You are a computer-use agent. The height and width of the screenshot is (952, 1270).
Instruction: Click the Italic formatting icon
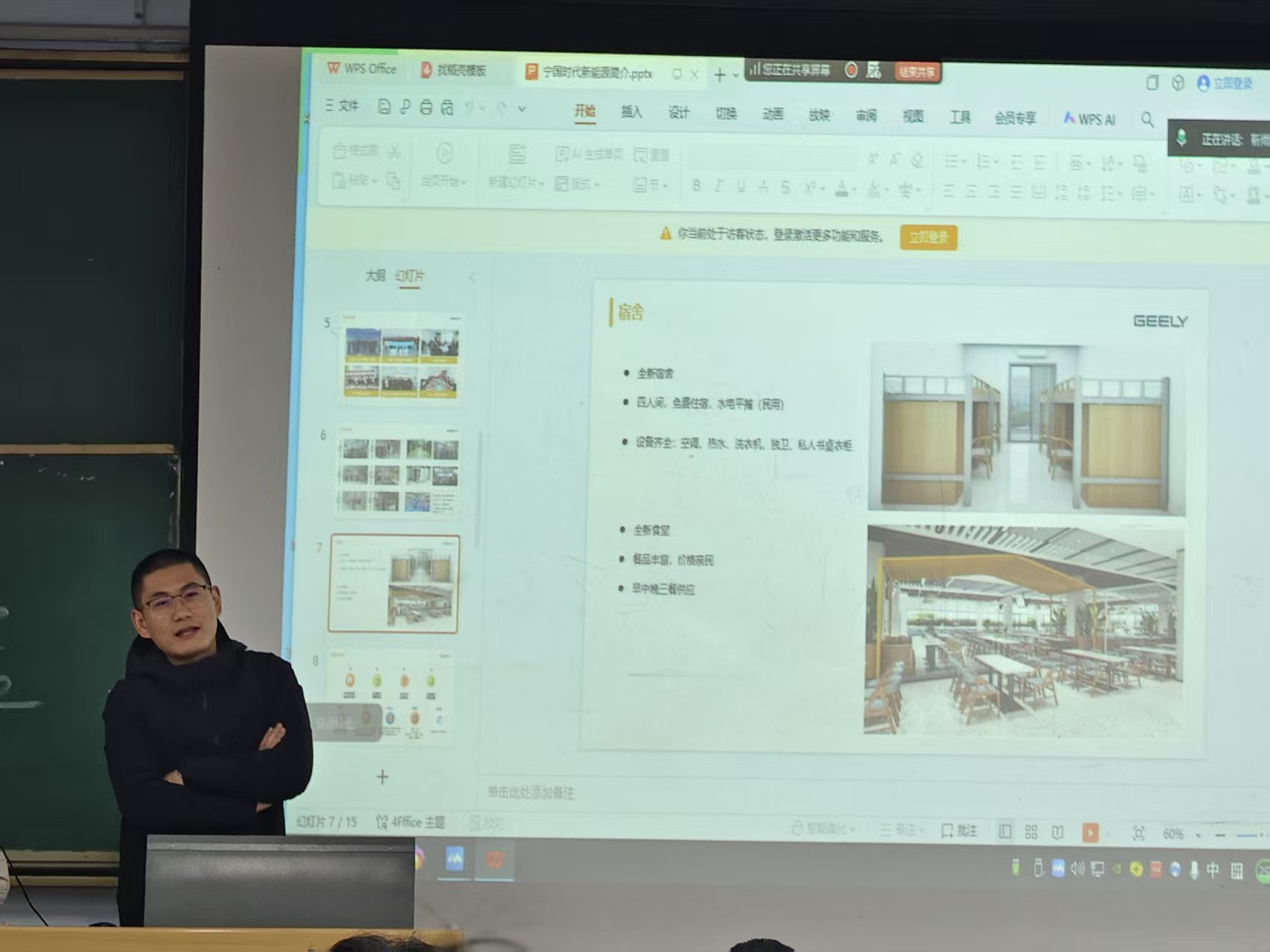[718, 186]
